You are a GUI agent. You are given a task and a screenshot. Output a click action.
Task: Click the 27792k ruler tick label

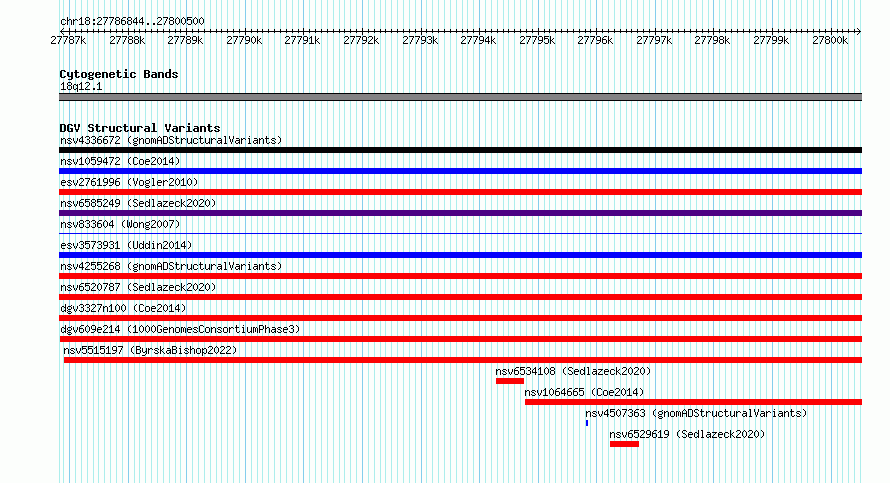pyautogui.click(x=361, y=40)
